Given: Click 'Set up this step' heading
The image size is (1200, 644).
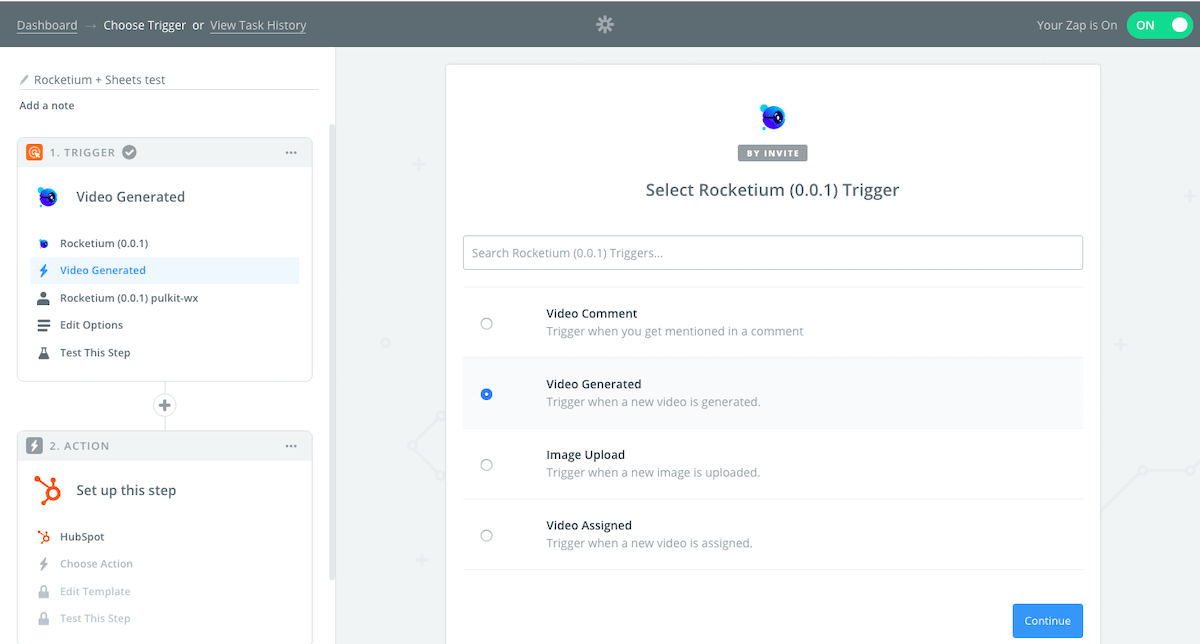Looking at the screenshot, I should coord(126,490).
